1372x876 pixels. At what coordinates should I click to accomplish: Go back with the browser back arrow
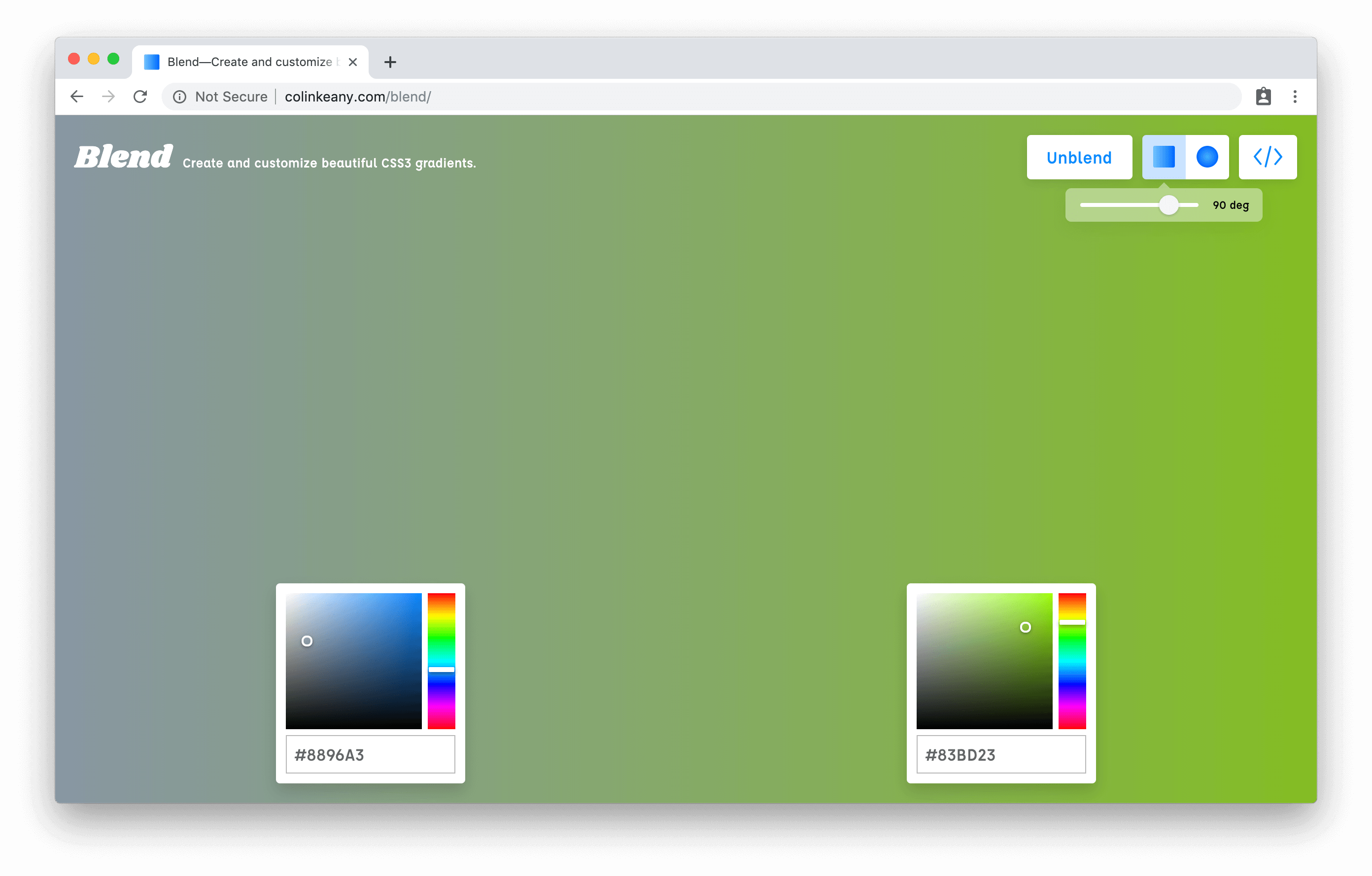click(x=77, y=97)
